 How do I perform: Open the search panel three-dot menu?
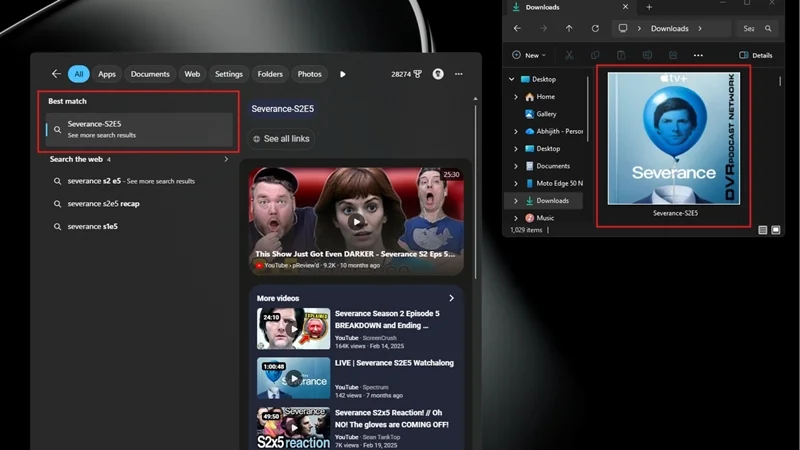459,74
